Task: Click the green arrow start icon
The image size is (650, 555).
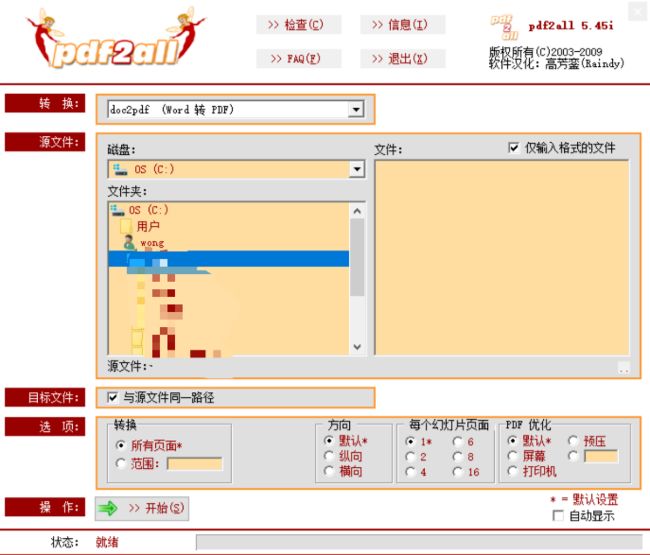Action: (x=108, y=508)
